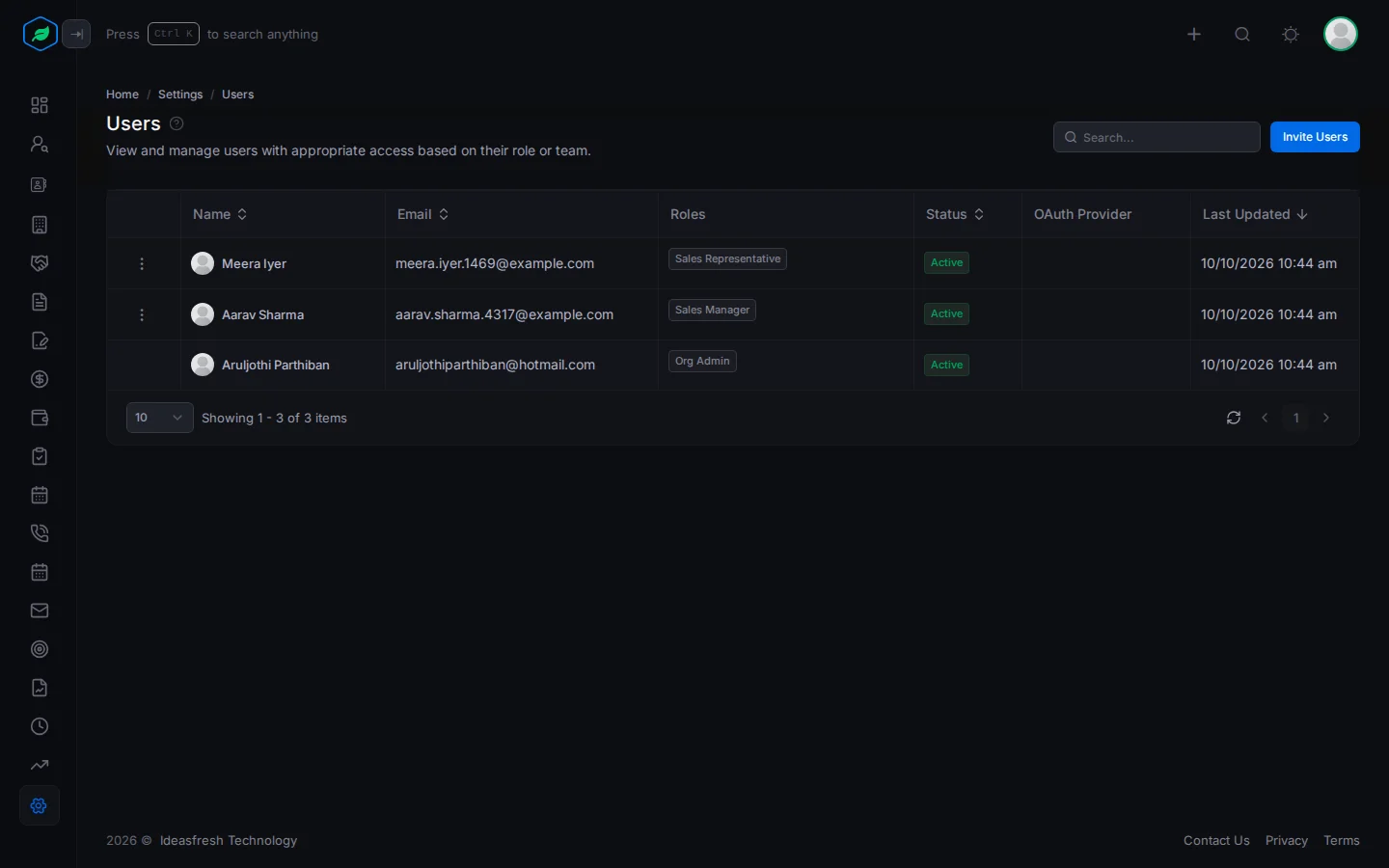Go to Settings in breadcrumb

(180, 95)
